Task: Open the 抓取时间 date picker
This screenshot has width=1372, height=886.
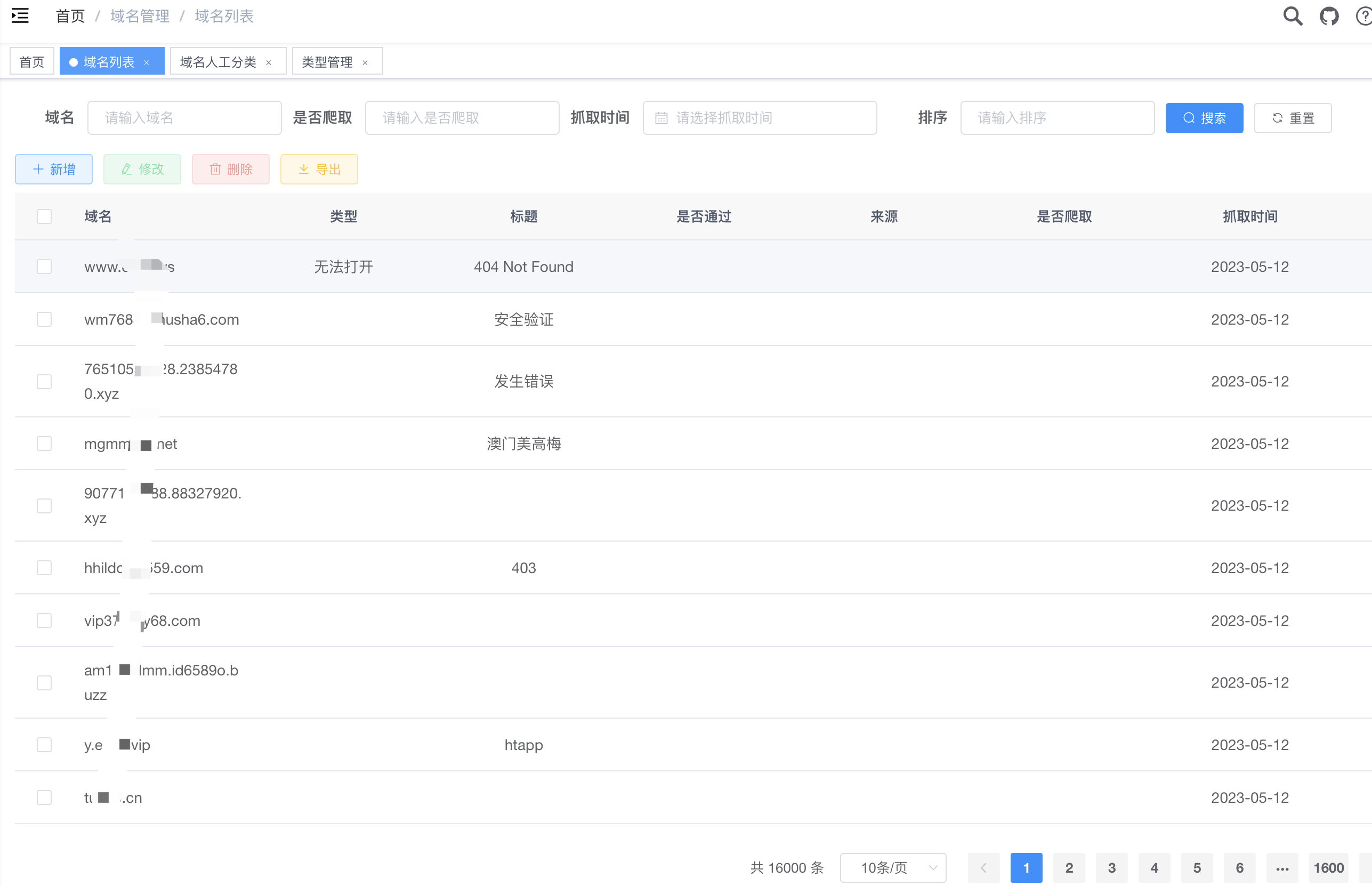Action: pos(760,118)
